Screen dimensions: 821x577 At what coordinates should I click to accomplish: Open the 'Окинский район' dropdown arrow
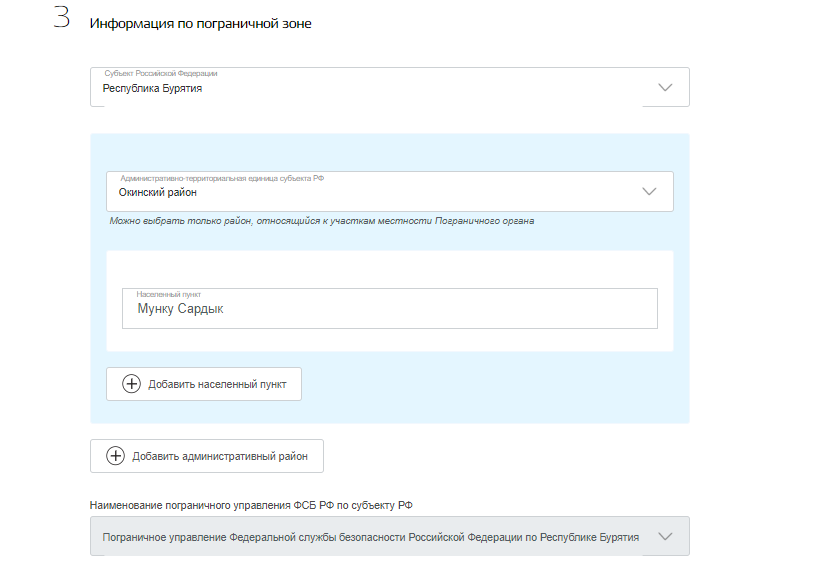[649, 192]
